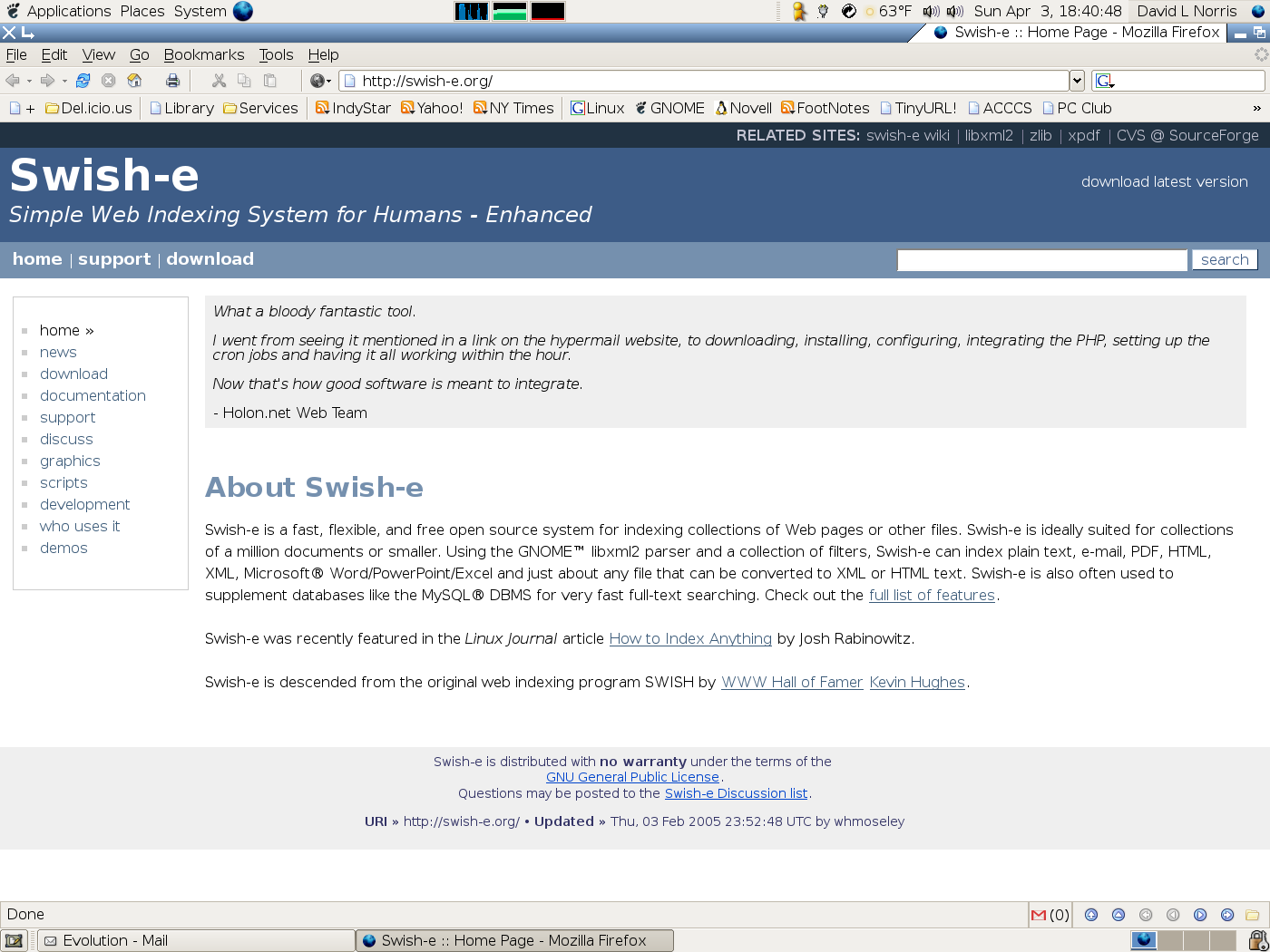Click the Swish-e site search field
Screen dimensions: 1270x952
click(1042, 260)
